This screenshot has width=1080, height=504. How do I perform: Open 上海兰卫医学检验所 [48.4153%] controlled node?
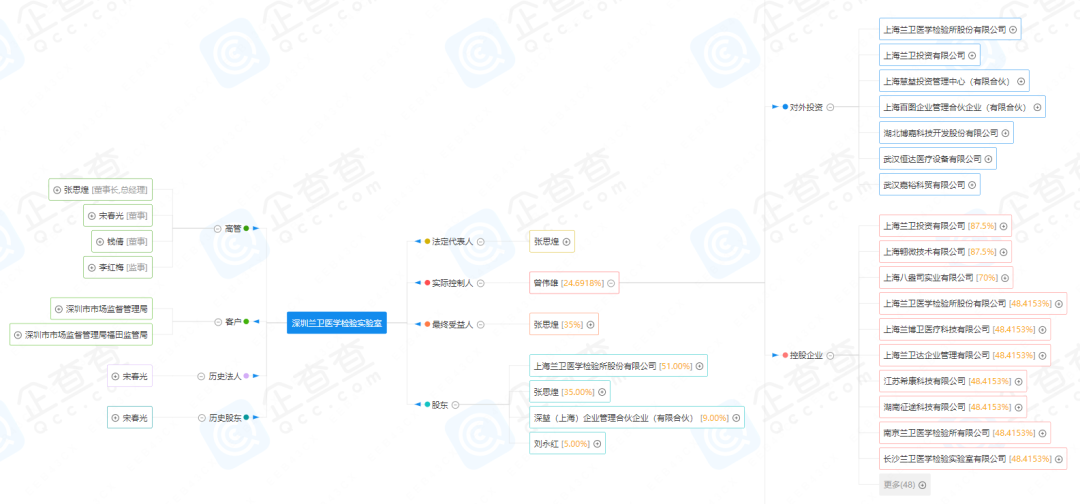(973, 304)
